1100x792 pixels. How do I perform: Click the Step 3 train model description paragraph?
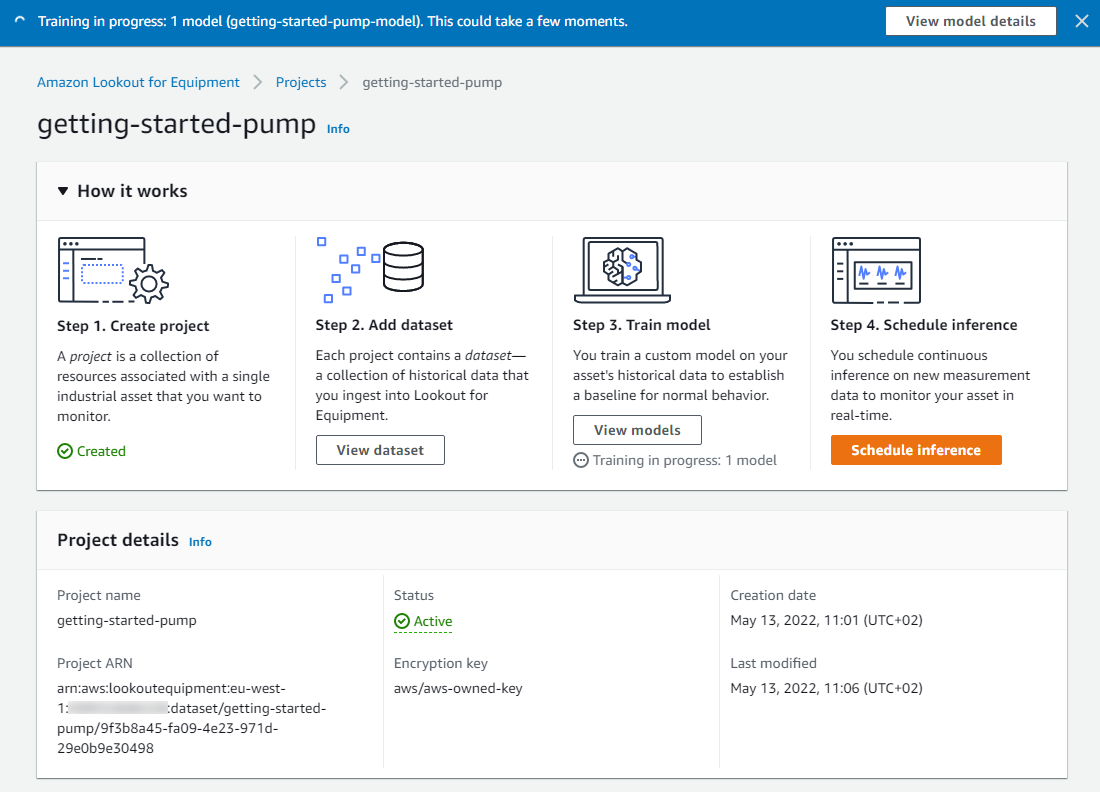coord(680,375)
